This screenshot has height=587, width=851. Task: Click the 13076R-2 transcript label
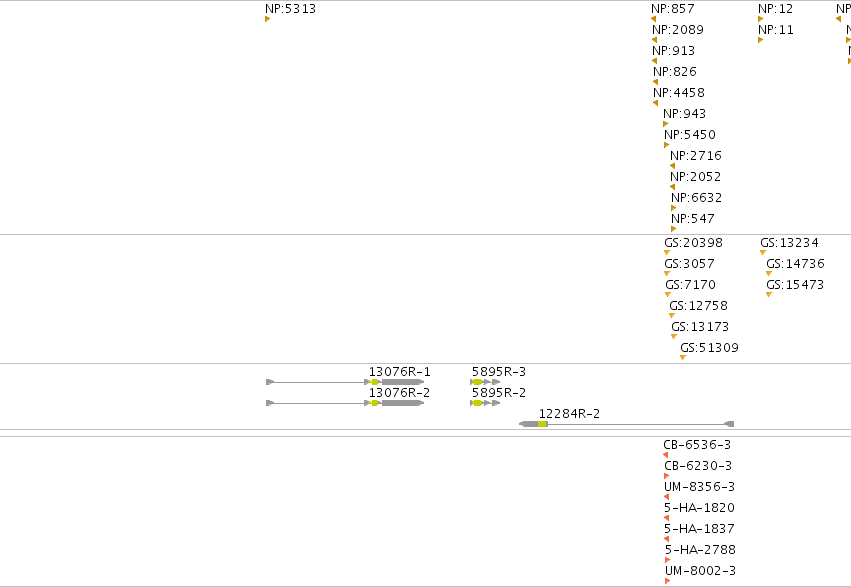click(399, 393)
